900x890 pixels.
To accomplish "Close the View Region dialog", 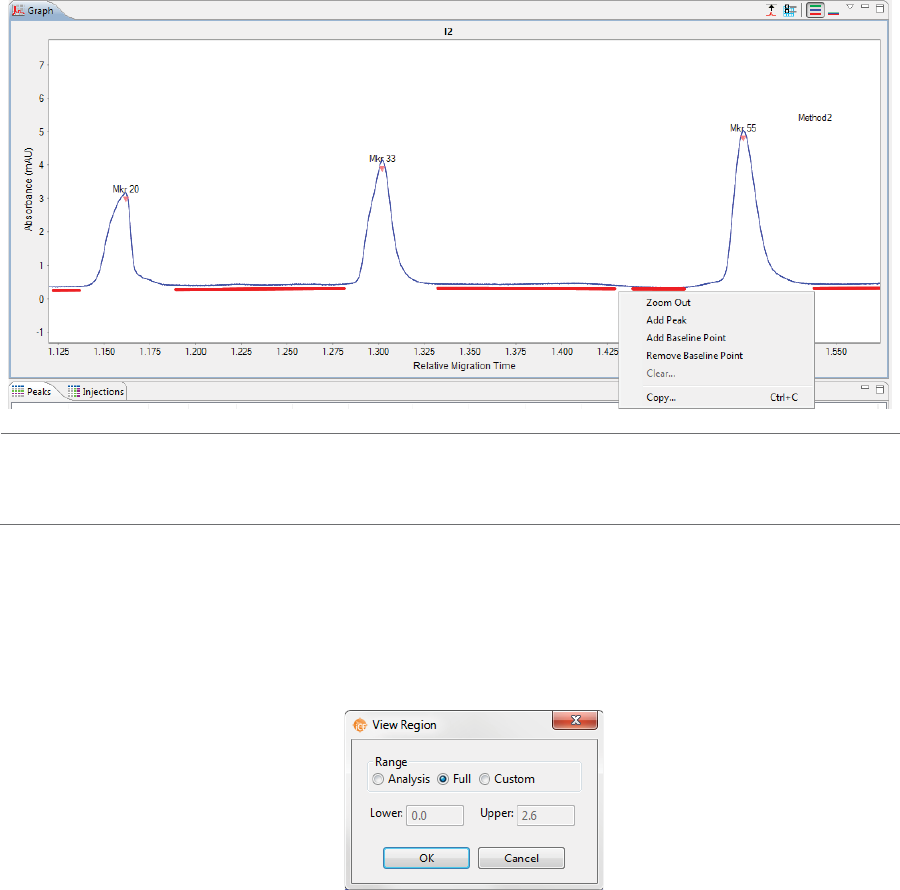I will (575, 720).
